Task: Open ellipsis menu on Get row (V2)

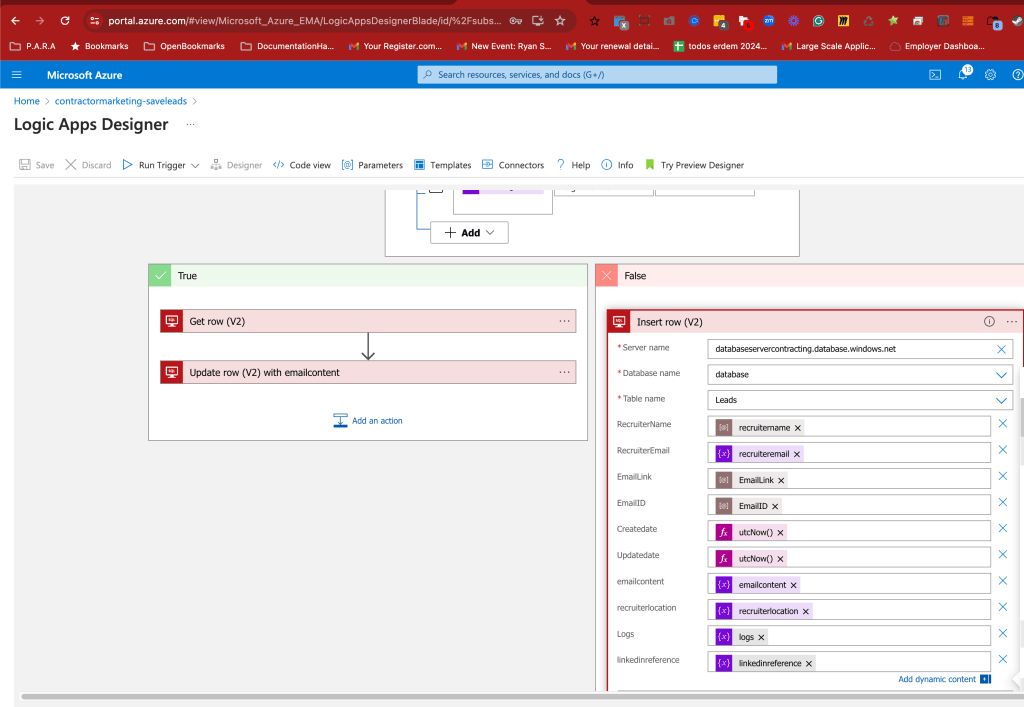Action: 564,321
